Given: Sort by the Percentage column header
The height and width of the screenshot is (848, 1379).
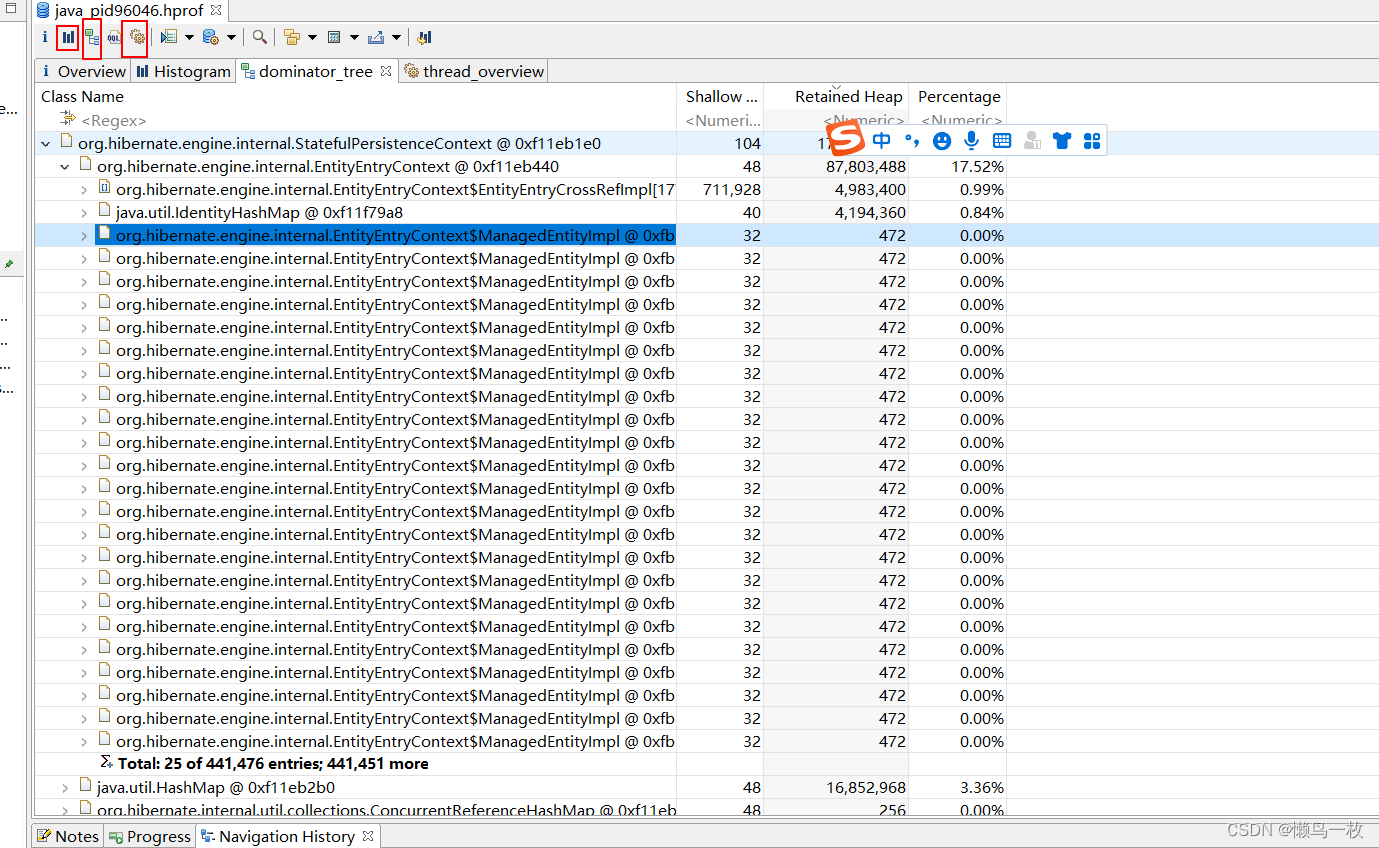Looking at the screenshot, I should [x=958, y=96].
